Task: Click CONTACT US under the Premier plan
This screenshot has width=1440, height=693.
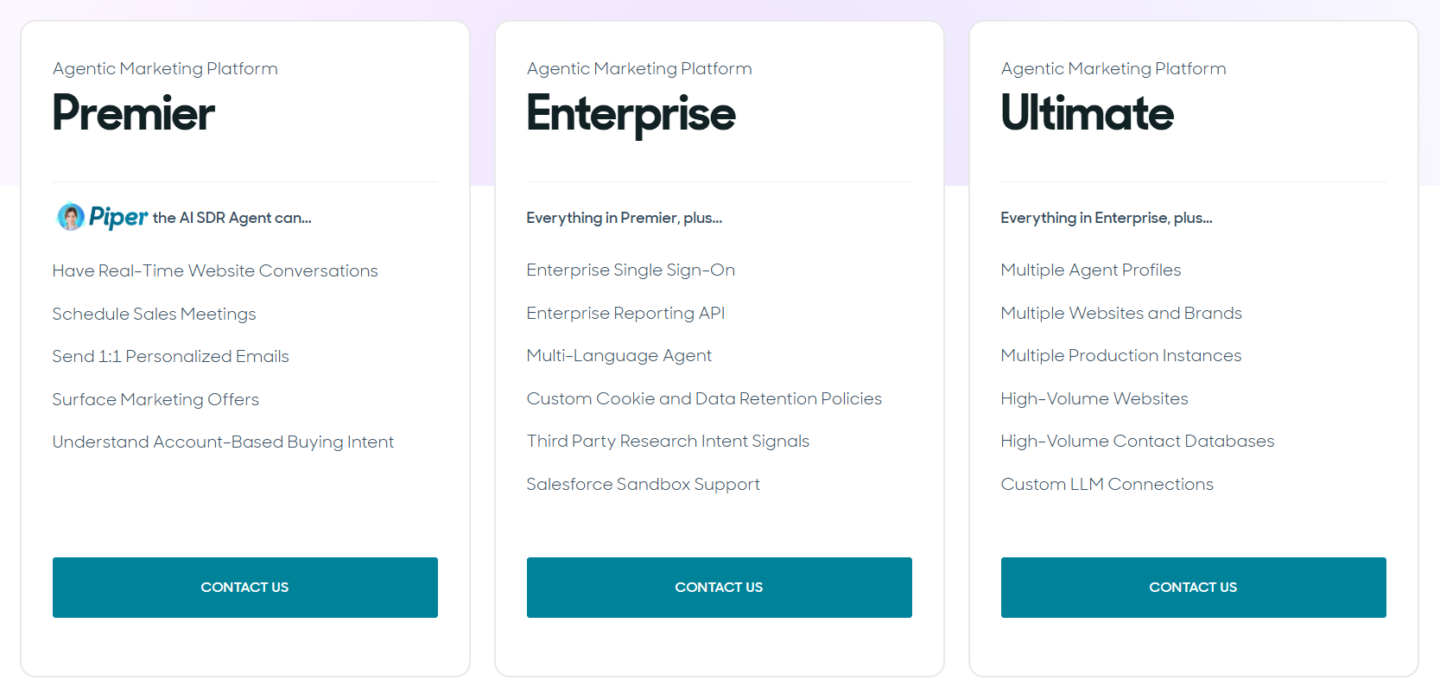Action: pyautogui.click(x=244, y=587)
